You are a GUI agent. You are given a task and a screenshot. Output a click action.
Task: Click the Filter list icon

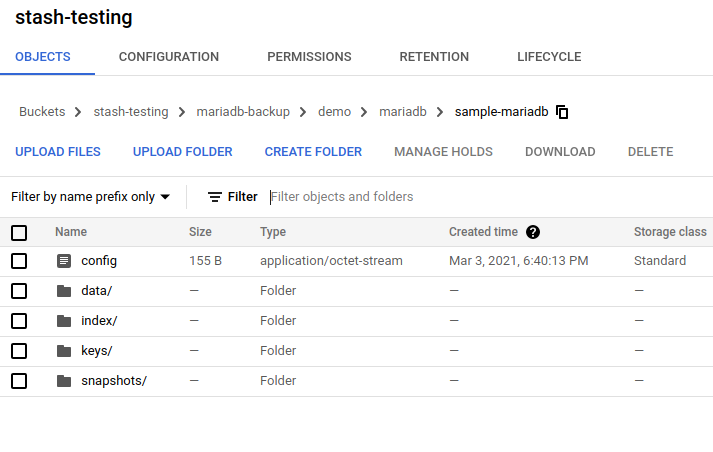point(215,197)
